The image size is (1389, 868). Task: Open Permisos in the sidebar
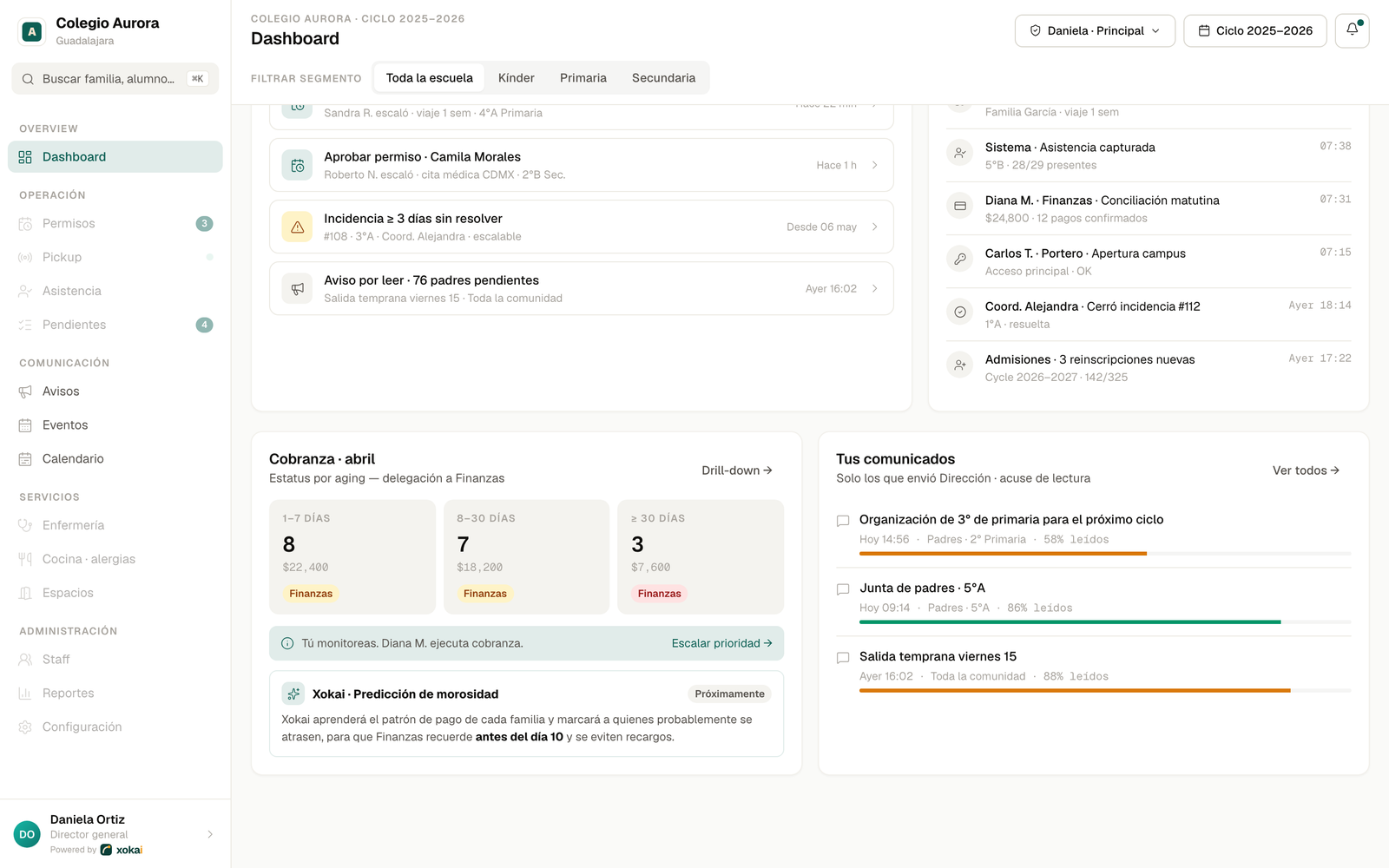coord(115,224)
